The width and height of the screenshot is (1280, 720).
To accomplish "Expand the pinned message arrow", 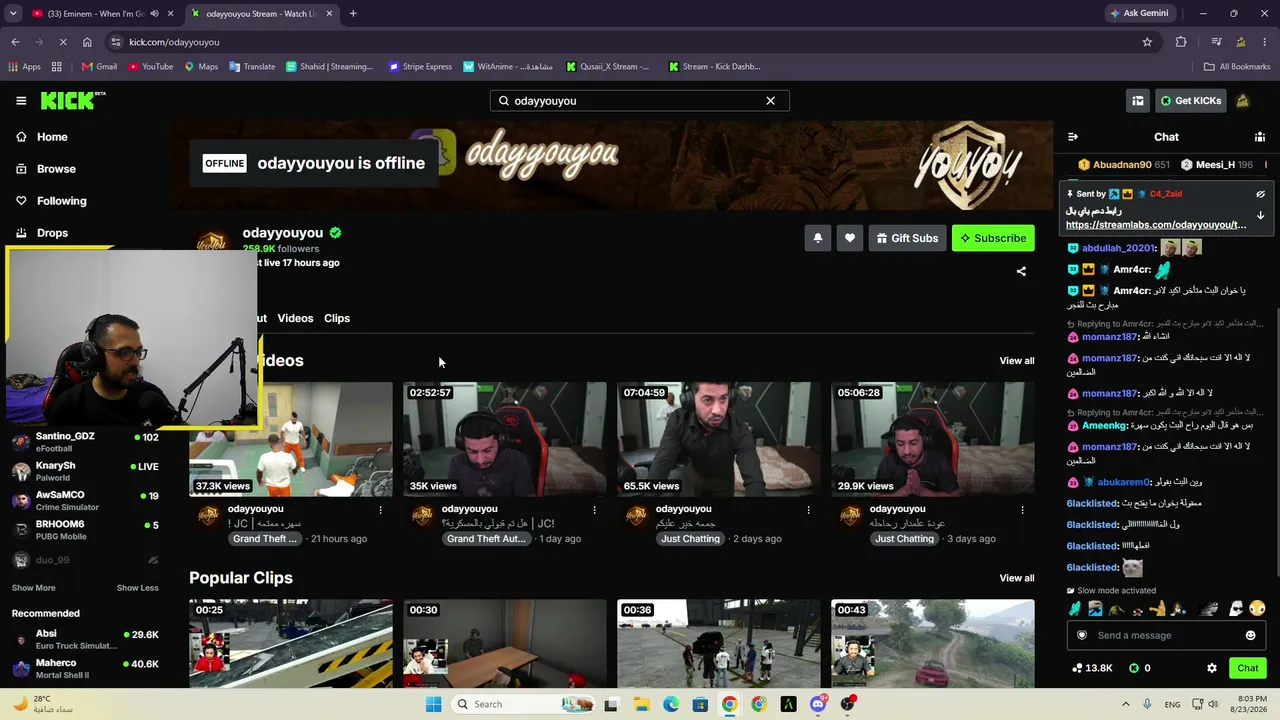I will (x=1260, y=215).
